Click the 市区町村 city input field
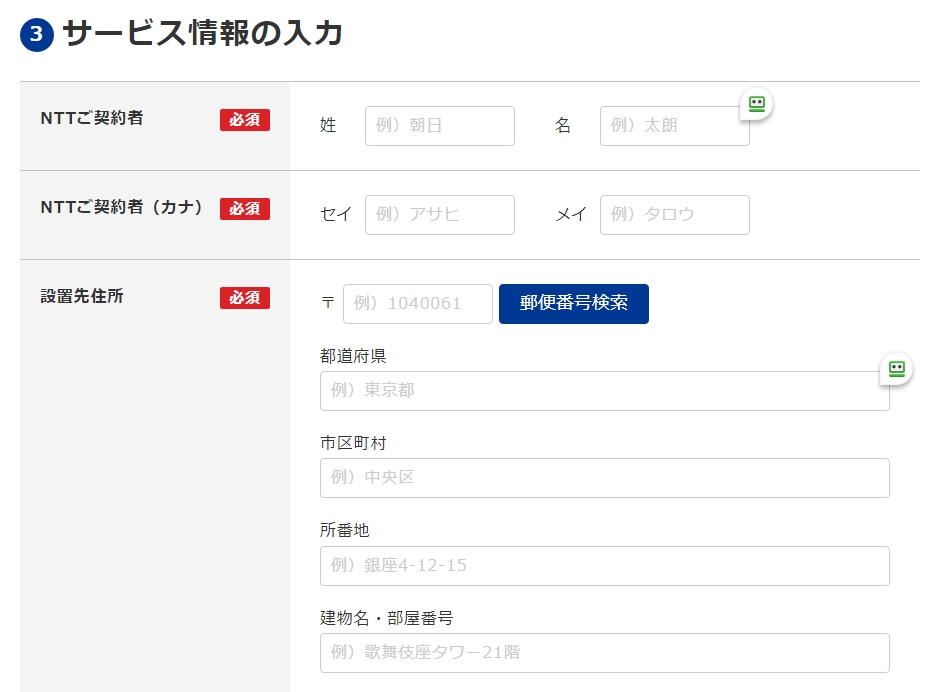The image size is (929, 692). (x=604, y=478)
